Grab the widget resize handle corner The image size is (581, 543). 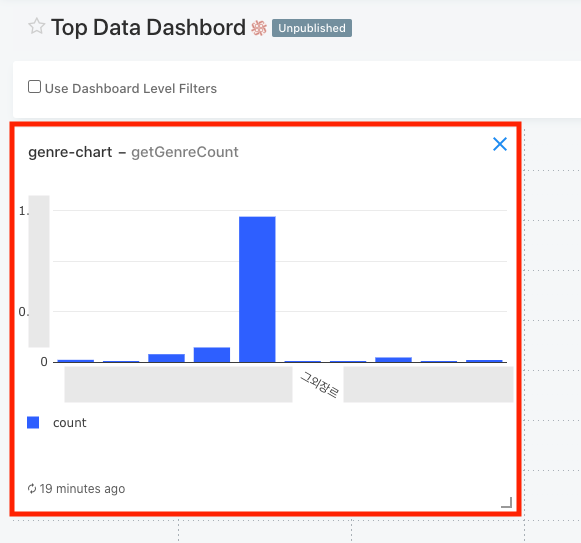[507, 502]
